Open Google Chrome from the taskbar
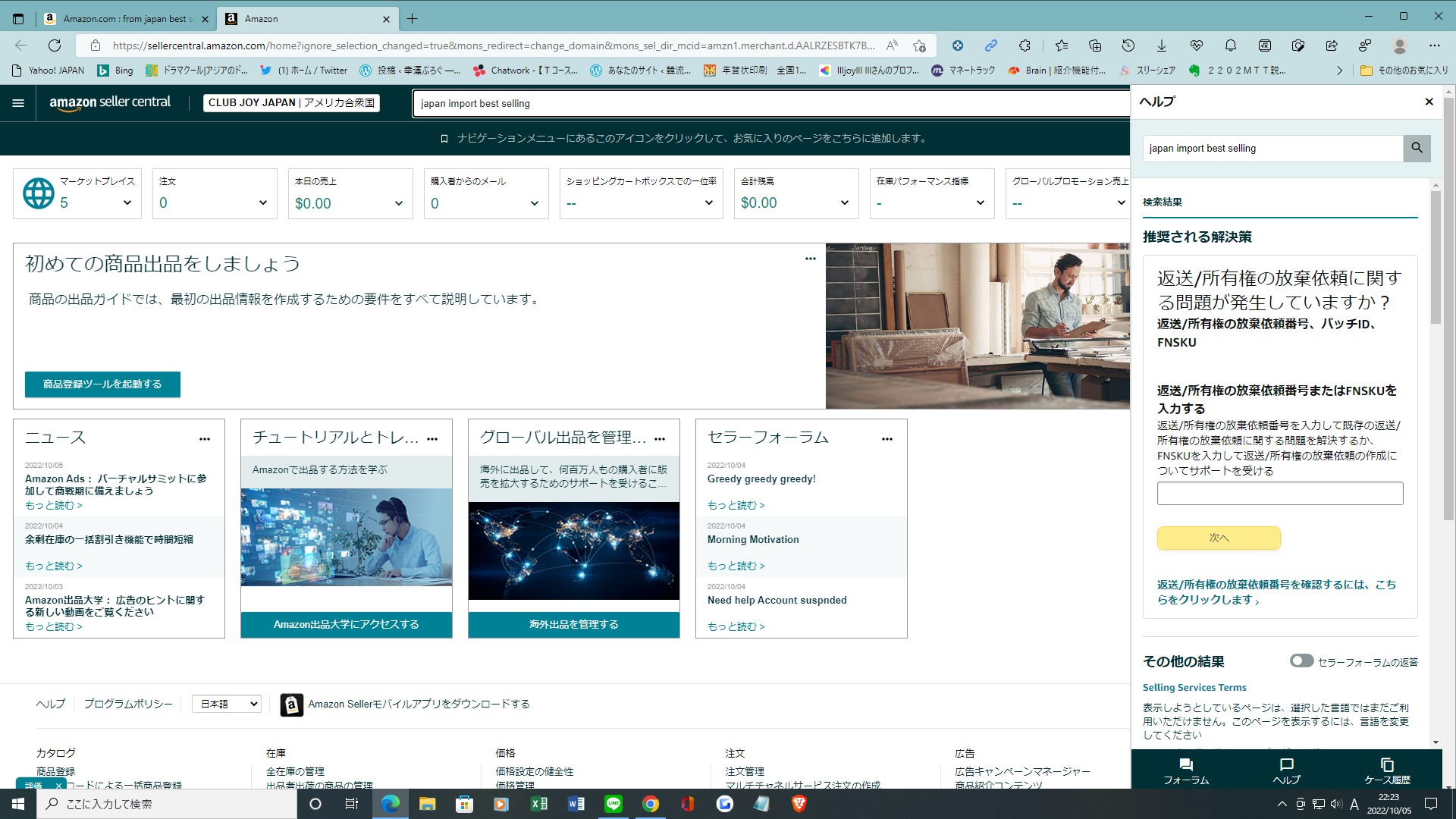1456x819 pixels. coord(651,804)
